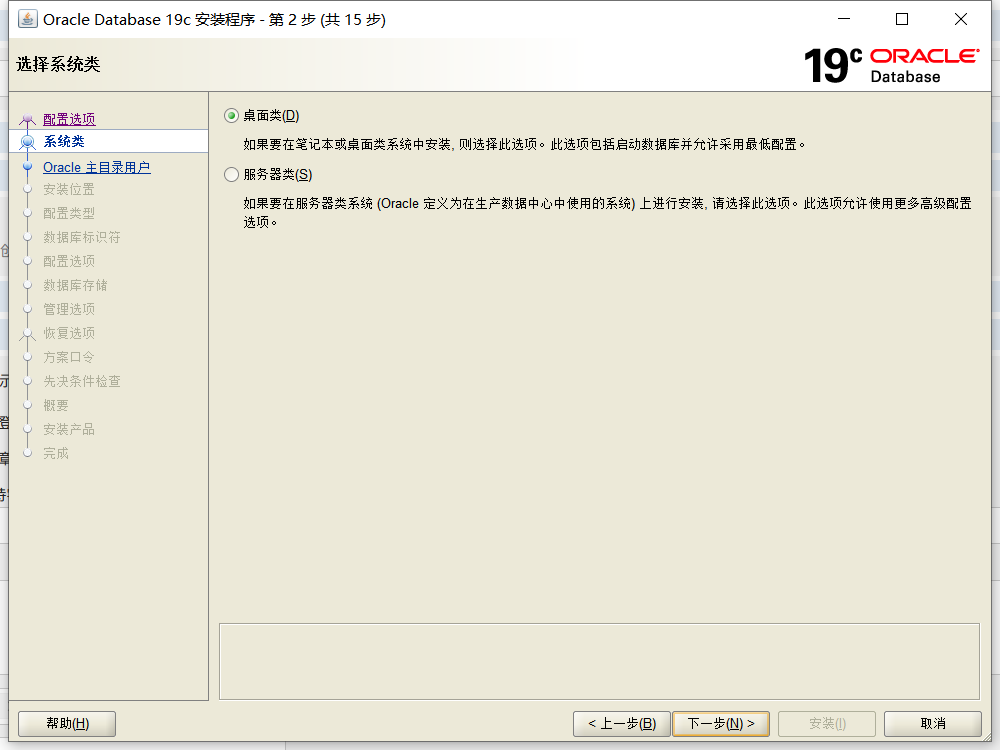1000x750 pixels.
Task: Close the installer window
Action: pyautogui.click(x=960, y=19)
